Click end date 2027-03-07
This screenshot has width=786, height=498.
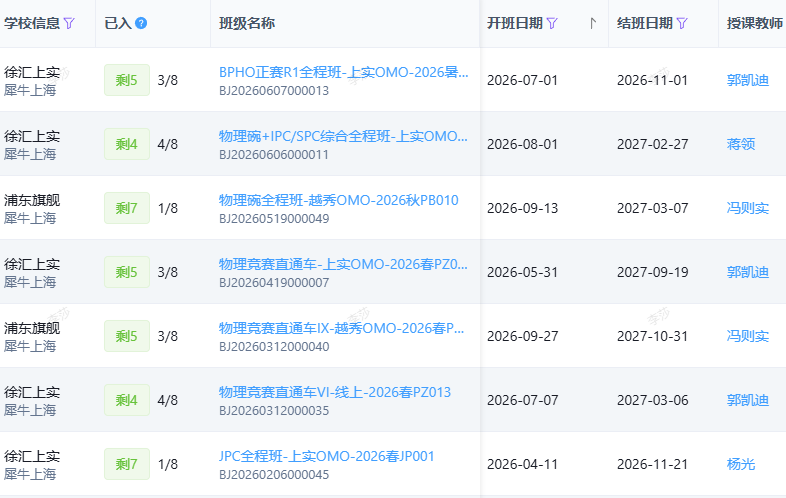point(653,208)
